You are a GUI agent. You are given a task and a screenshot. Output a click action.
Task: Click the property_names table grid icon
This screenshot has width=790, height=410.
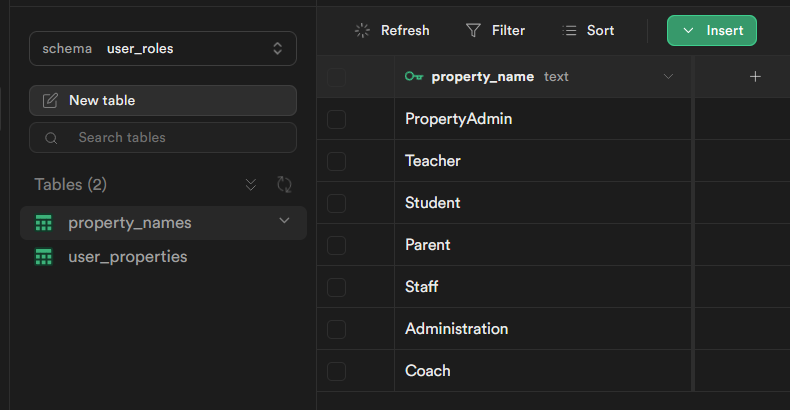[x=43, y=223]
